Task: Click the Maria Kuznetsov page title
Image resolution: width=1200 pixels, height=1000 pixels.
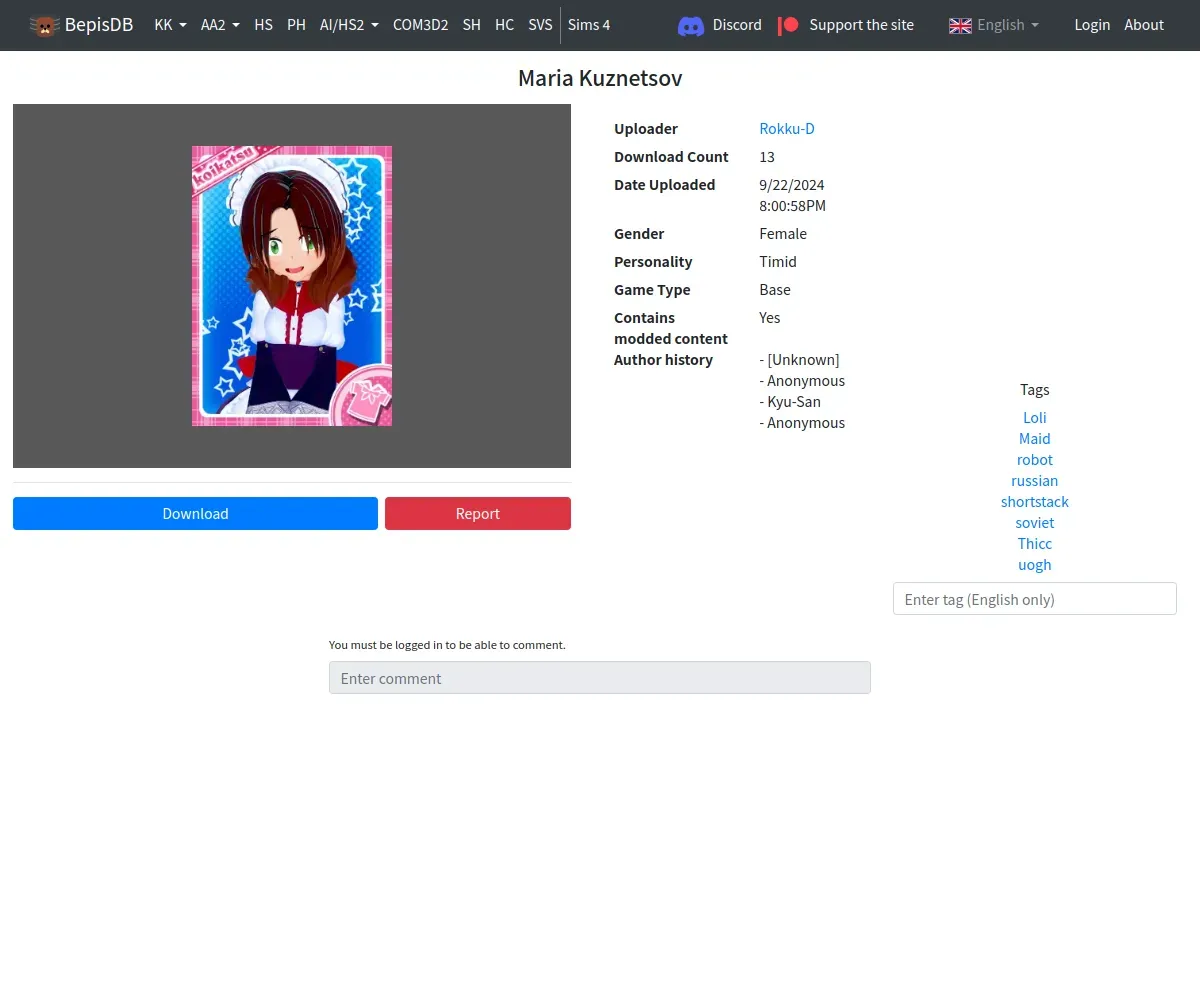Action: [600, 78]
